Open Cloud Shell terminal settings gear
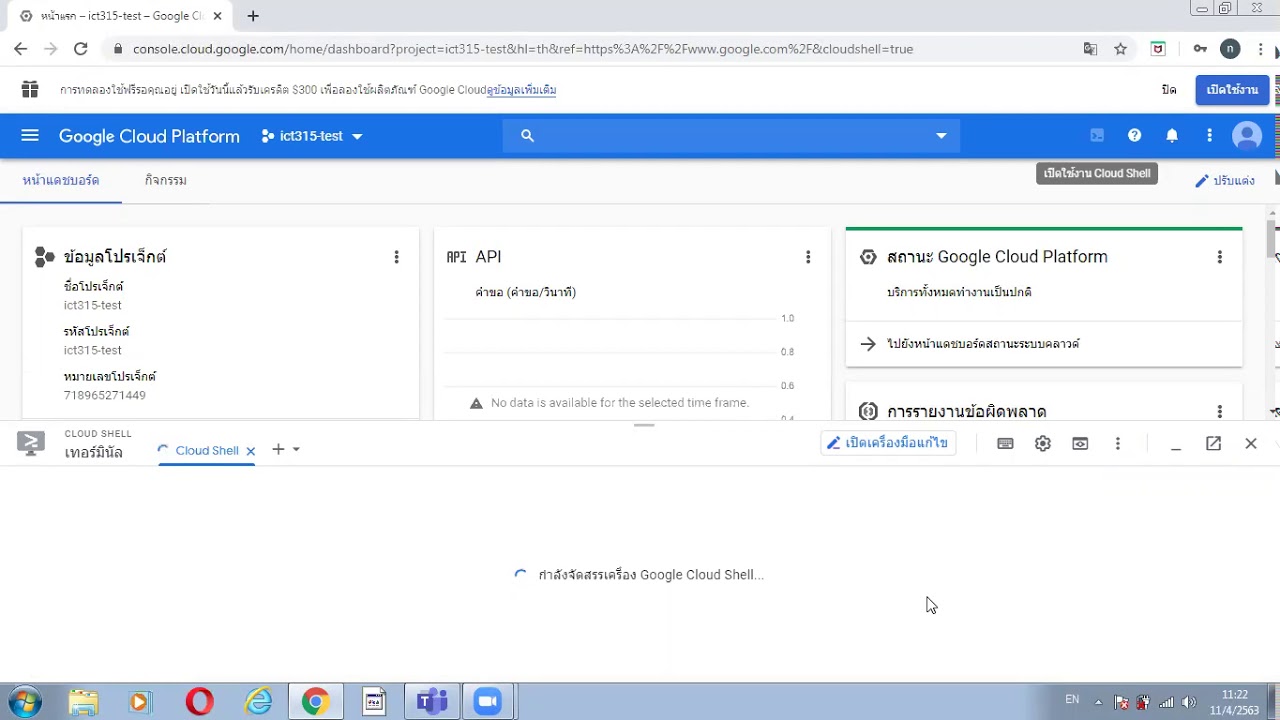Image resolution: width=1280 pixels, height=720 pixels. (x=1043, y=443)
